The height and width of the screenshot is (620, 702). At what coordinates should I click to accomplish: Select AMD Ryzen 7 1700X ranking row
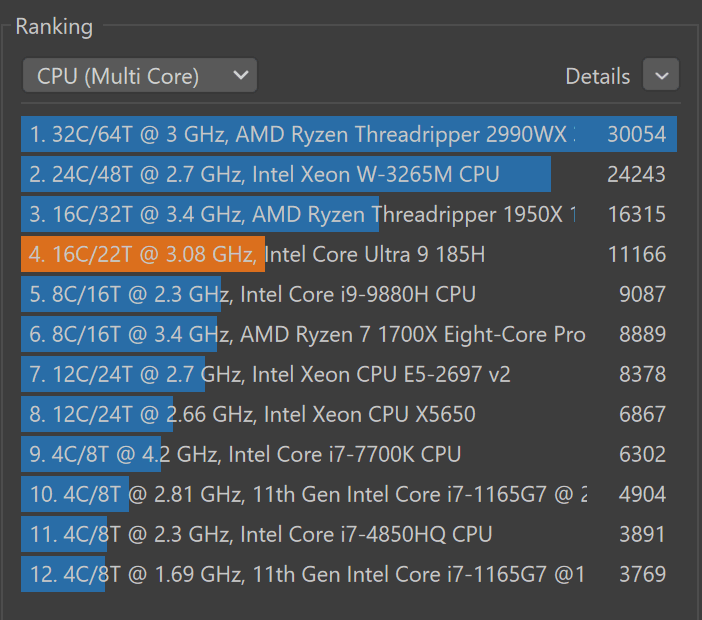349,334
